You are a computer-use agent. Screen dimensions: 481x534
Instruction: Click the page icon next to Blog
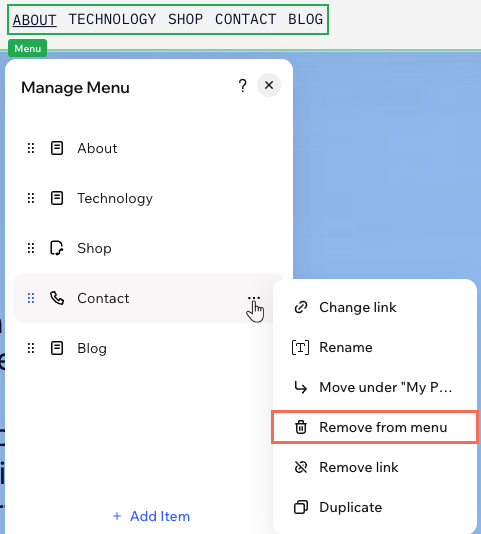click(57, 348)
